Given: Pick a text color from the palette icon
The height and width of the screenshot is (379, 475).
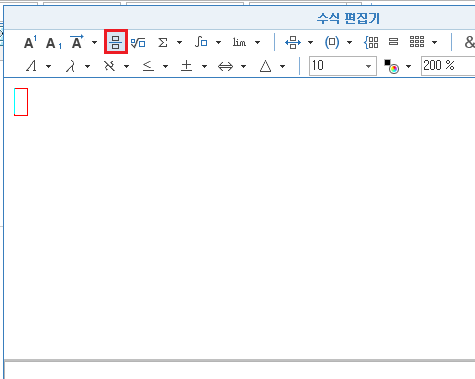Looking at the screenshot, I should [392, 66].
